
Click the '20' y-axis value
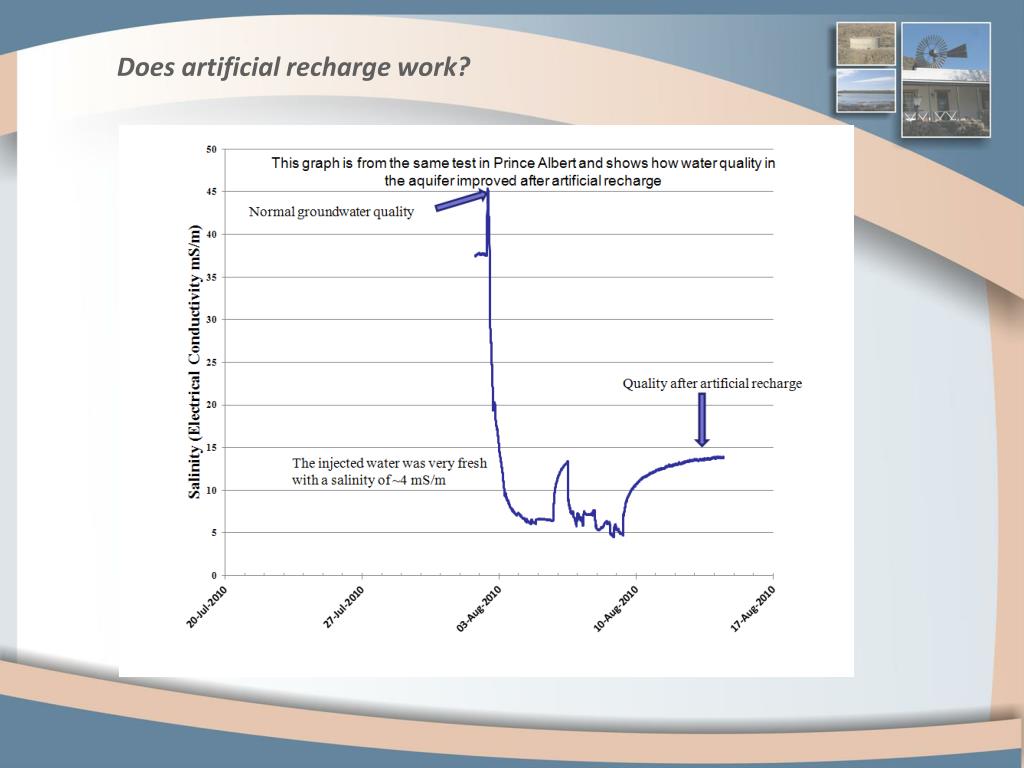pyautogui.click(x=211, y=405)
